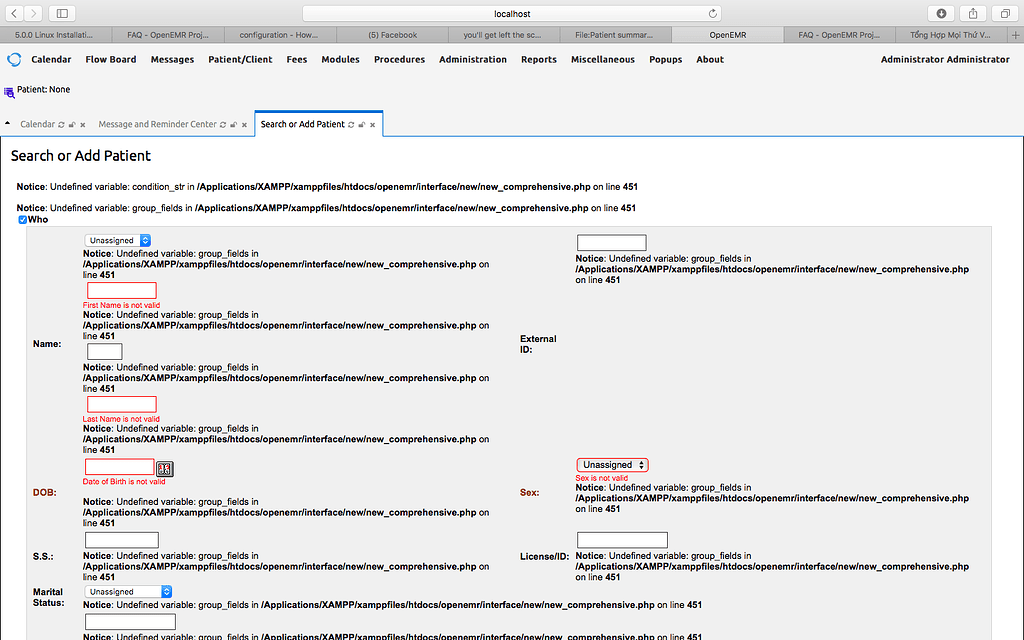Click inside the External ID input field
Screen dimensions: 1024x640
[611, 242]
